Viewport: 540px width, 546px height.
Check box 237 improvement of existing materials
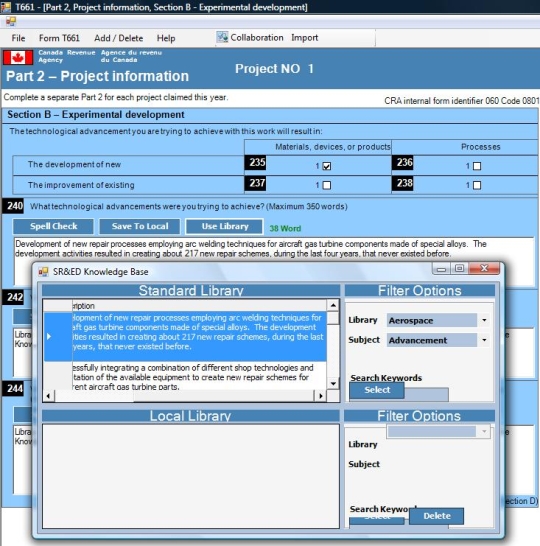[x=327, y=185]
